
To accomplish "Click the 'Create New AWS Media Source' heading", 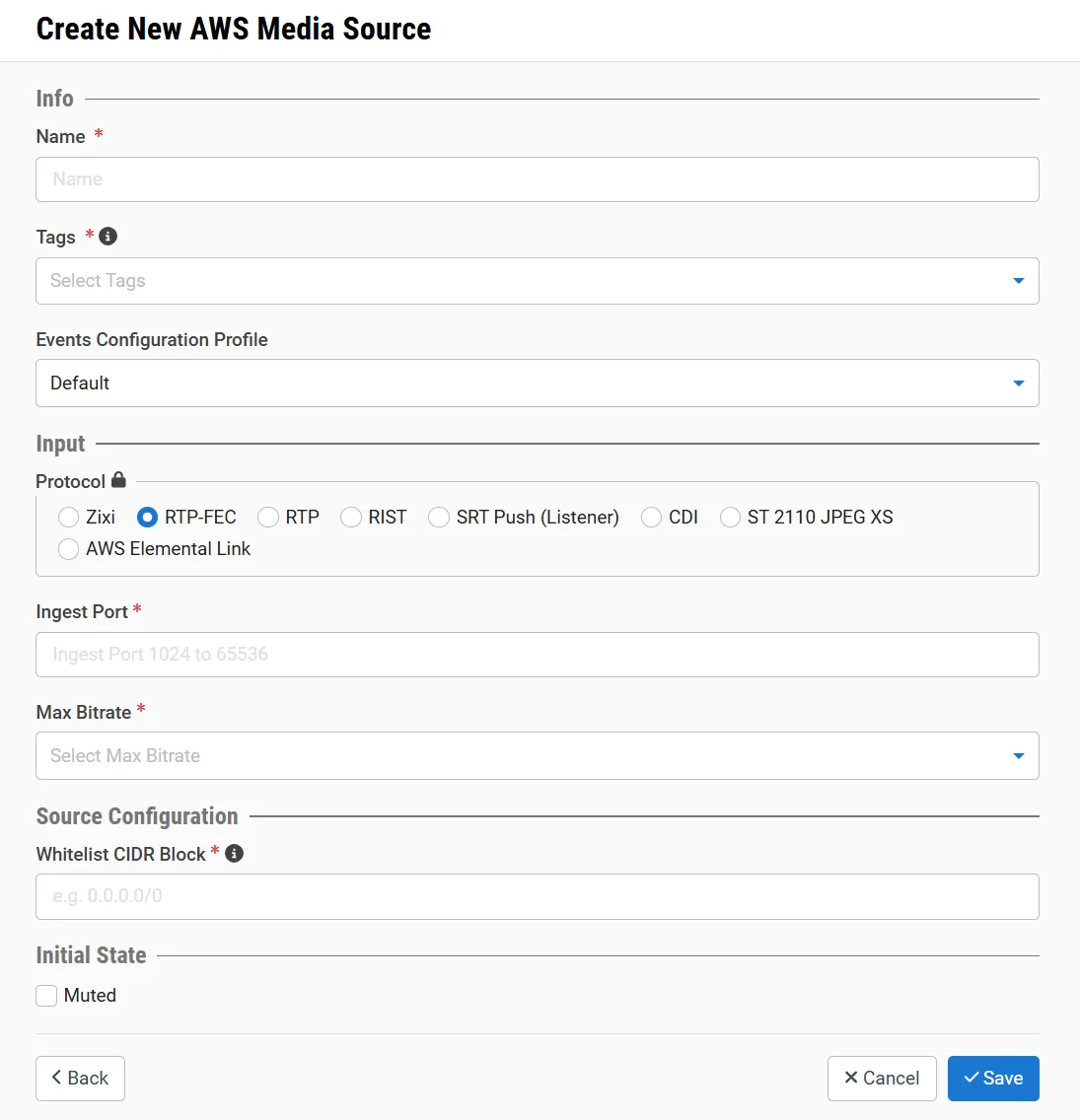I will (x=234, y=30).
